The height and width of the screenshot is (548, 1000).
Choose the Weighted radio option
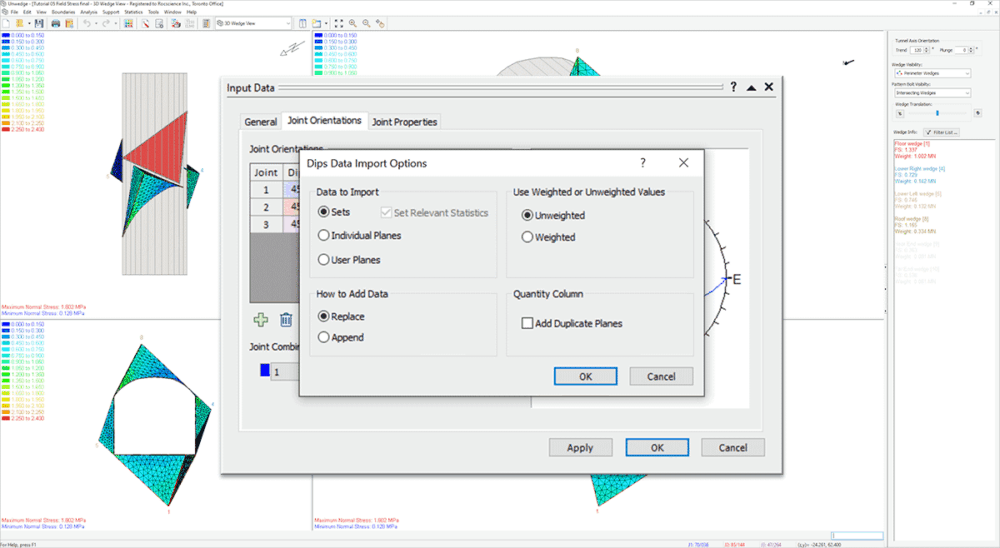tap(528, 237)
